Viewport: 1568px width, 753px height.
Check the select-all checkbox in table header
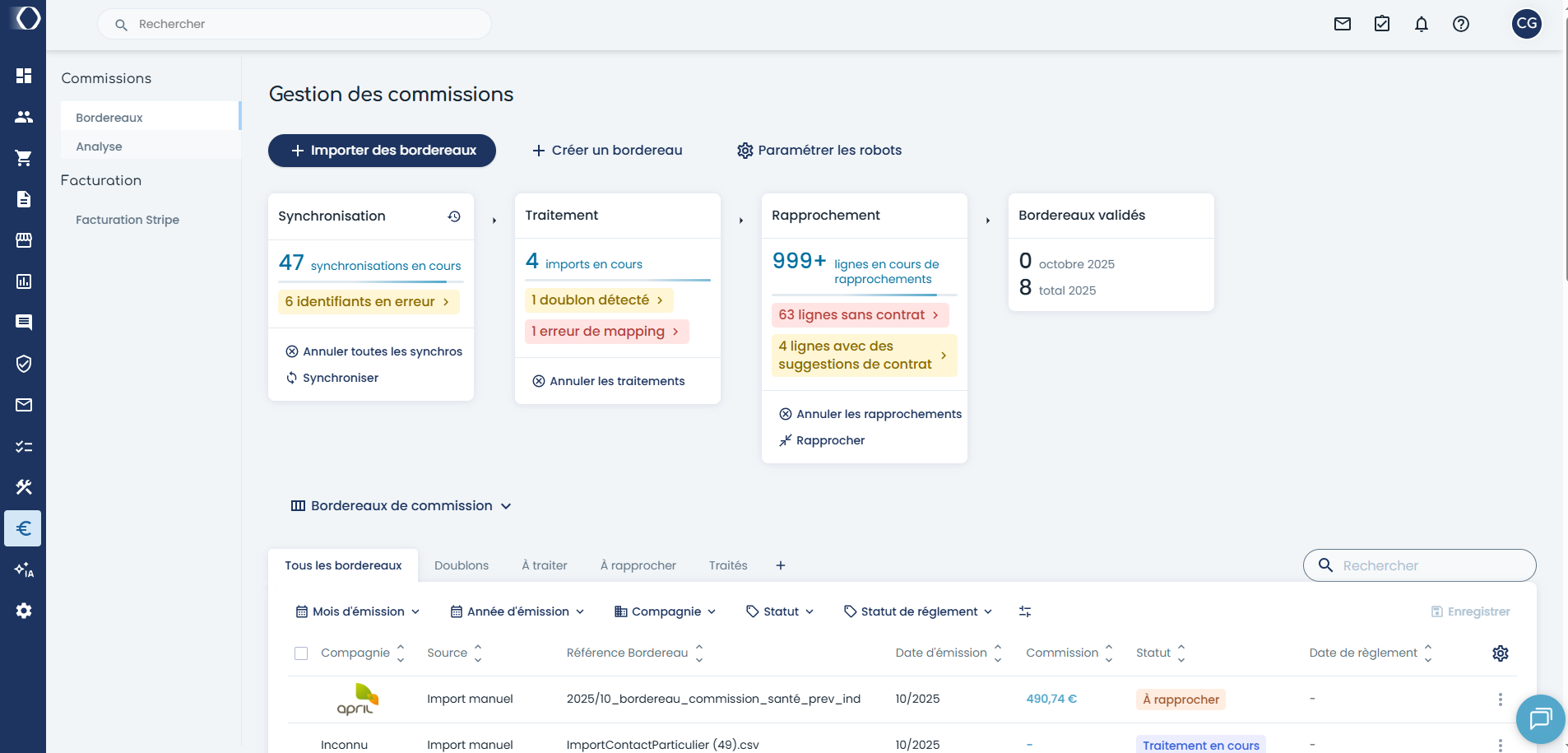coord(301,653)
